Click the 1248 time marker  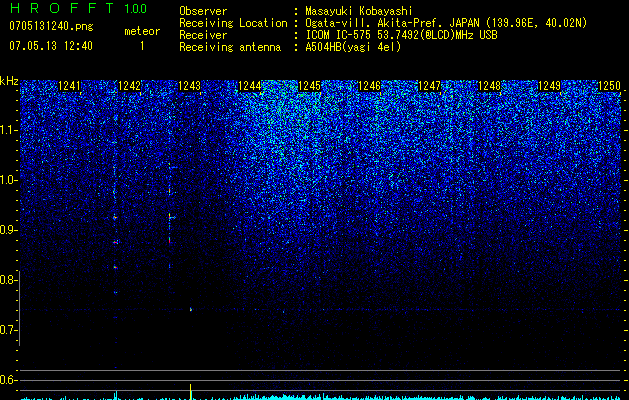[489, 86]
